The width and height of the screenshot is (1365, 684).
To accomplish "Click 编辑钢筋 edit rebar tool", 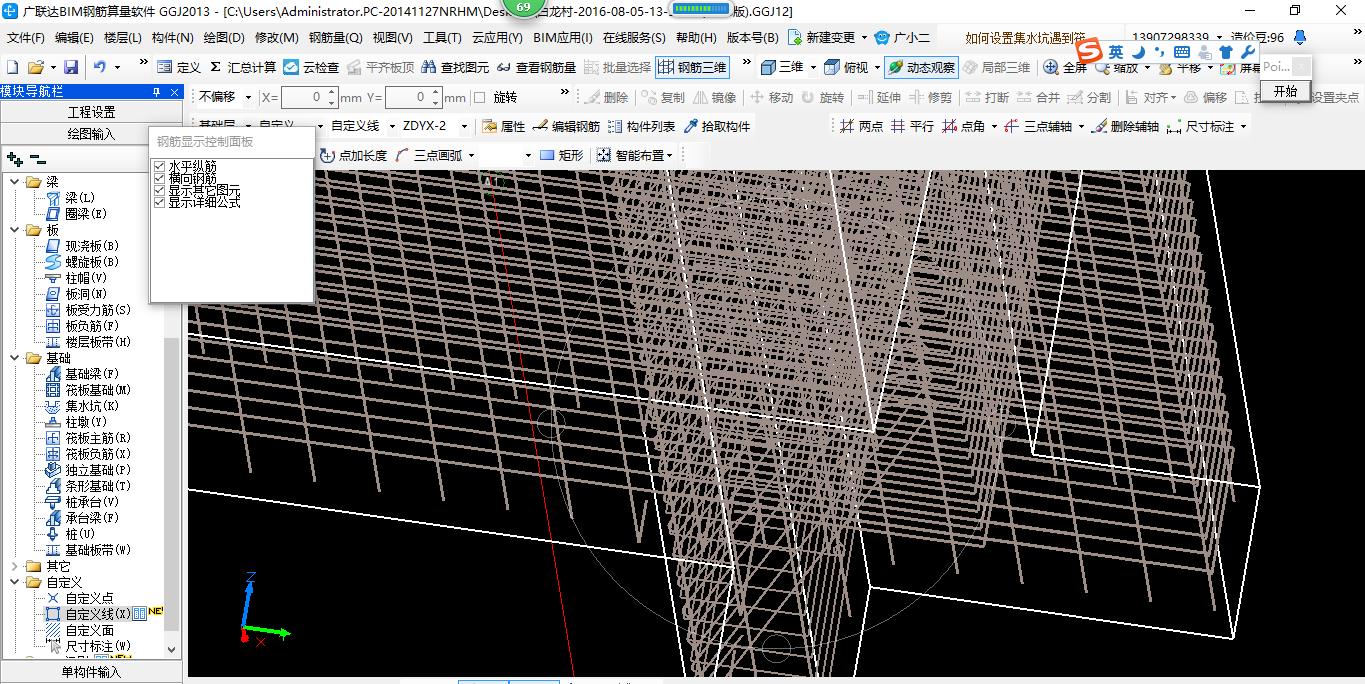I will click(x=566, y=126).
